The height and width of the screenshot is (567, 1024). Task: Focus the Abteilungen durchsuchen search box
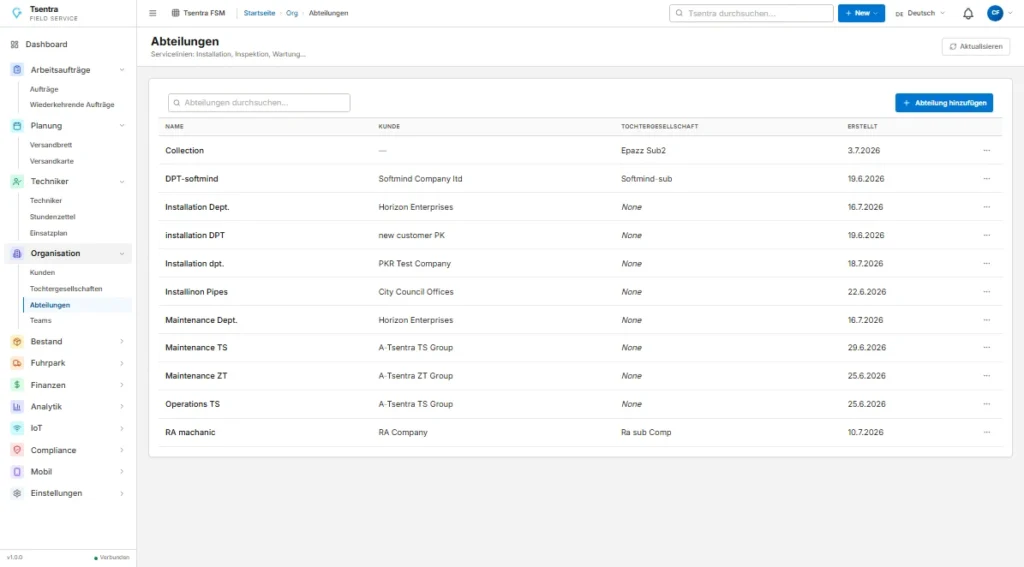tap(259, 103)
